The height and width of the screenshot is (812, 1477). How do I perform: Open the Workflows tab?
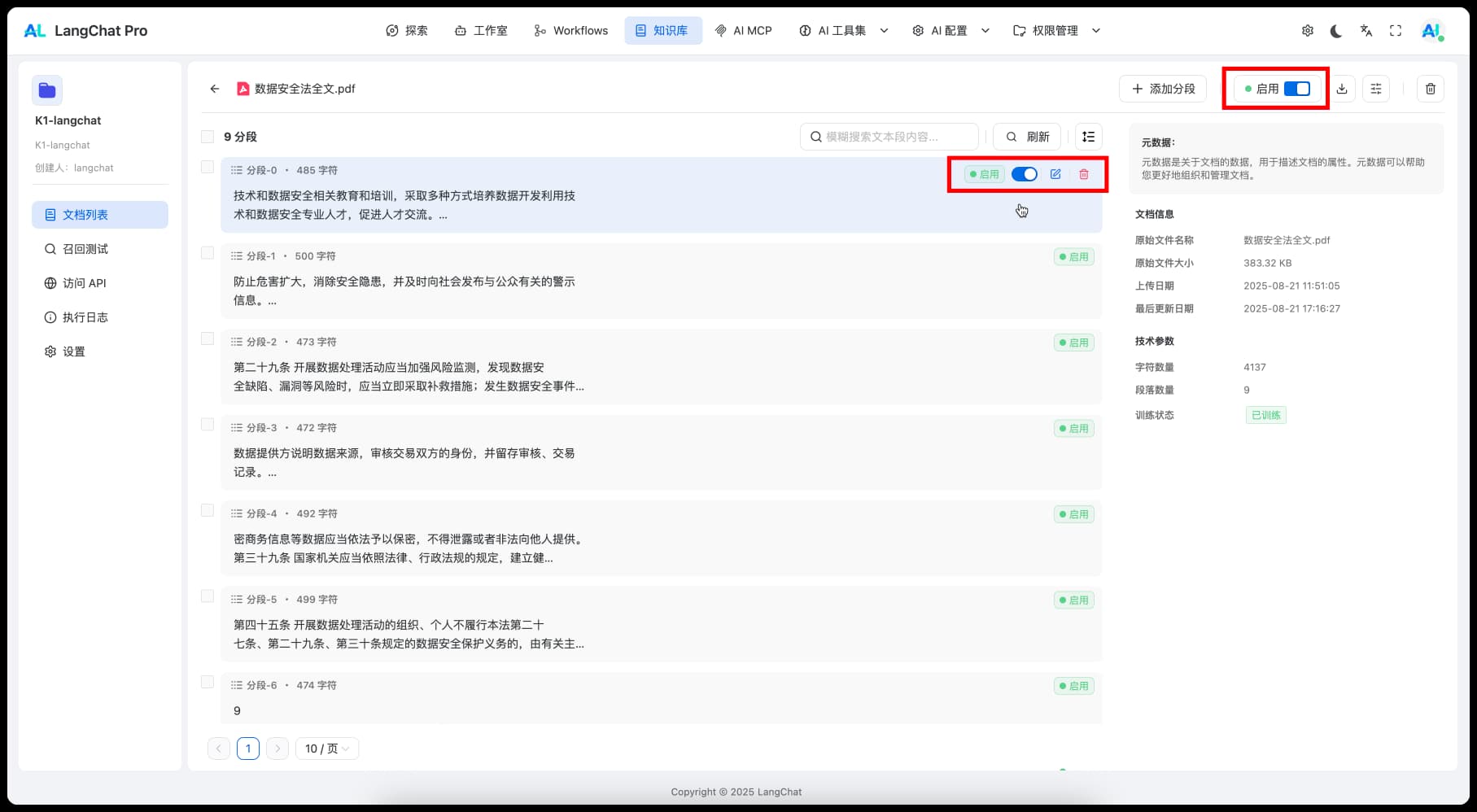pyautogui.click(x=571, y=31)
